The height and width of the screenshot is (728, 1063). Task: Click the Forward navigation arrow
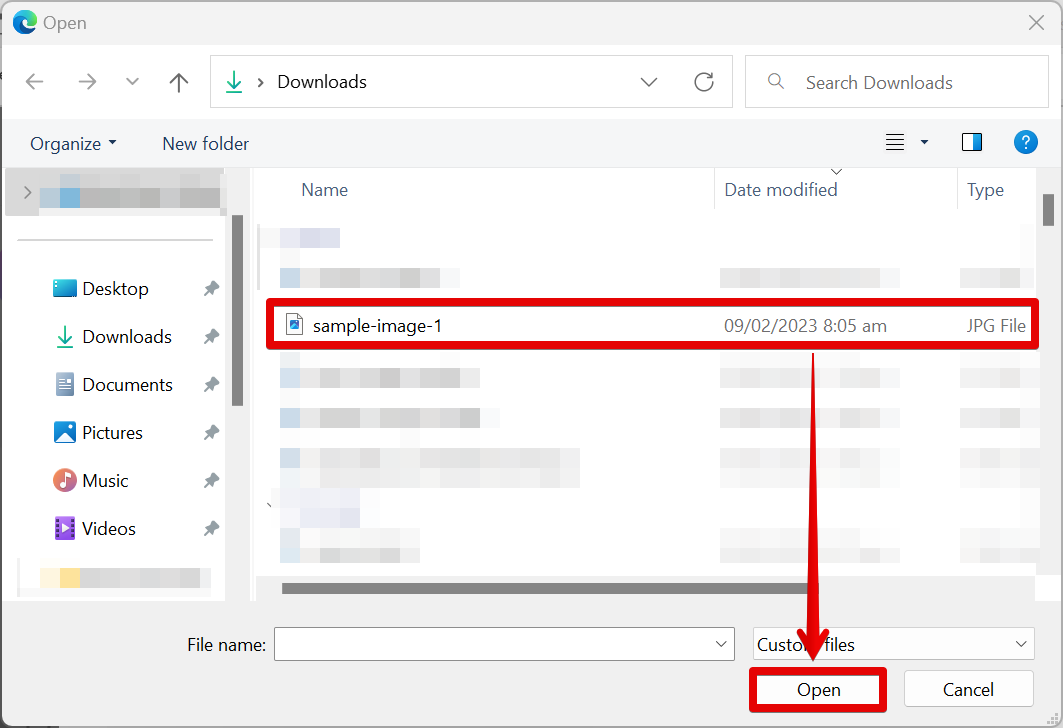tap(87, 82)
